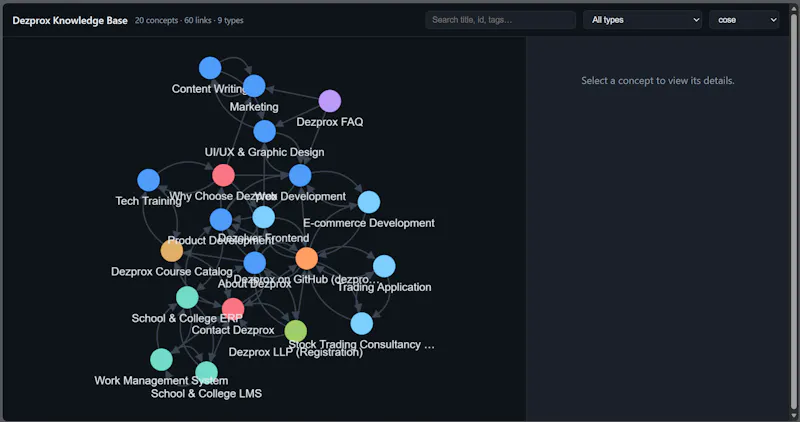Click the School & College LMS node
Image resolution: width=800 pixels, height=422 pixels.
[x=207, y=373]
